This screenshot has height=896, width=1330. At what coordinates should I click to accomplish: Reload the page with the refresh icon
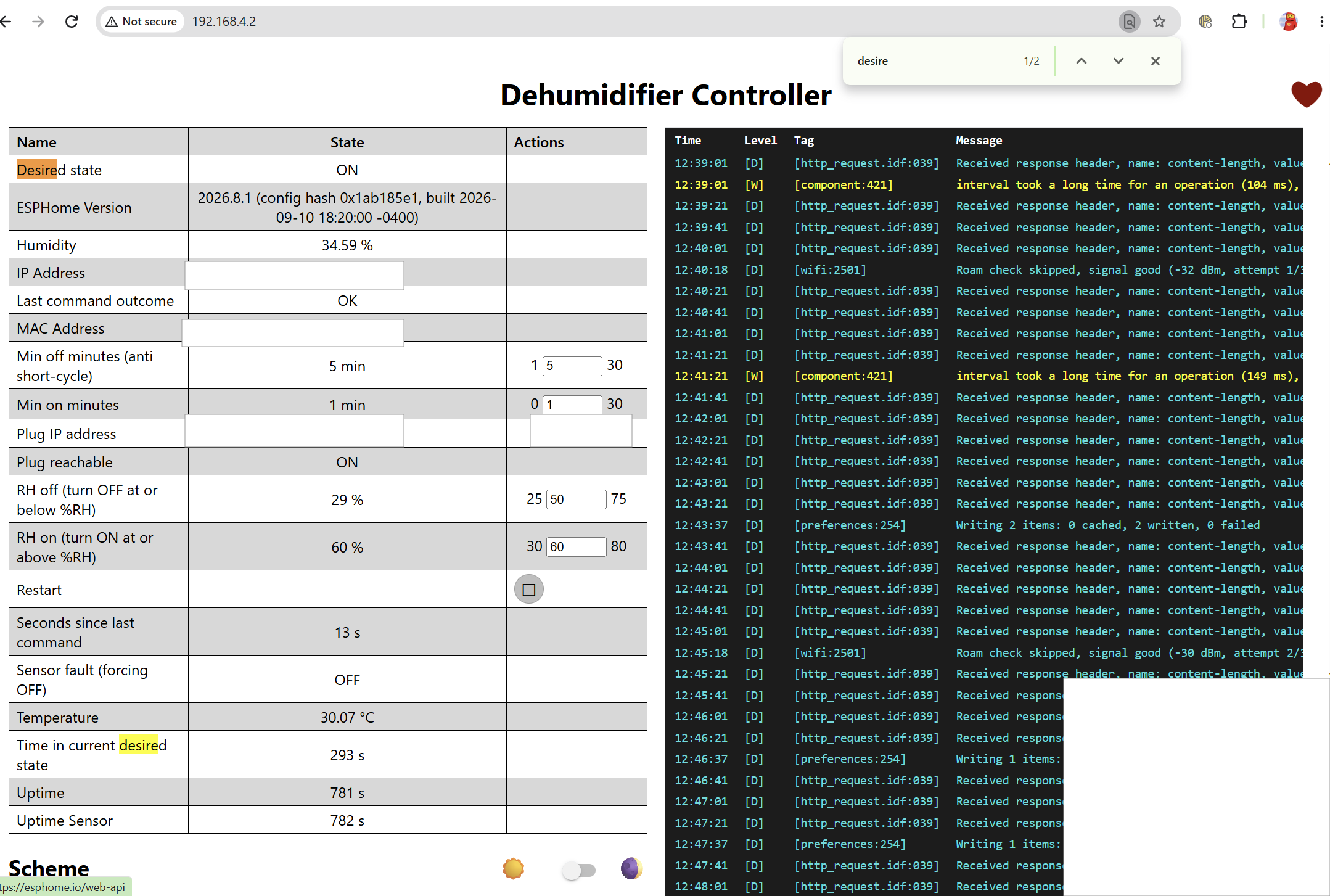pyautogui.click(x=72, y=22)
